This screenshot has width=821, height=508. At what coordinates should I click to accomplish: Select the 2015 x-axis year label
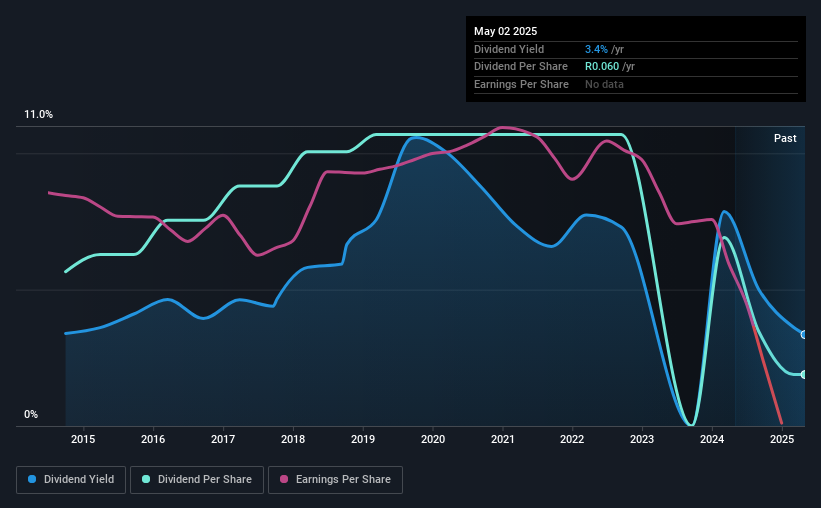[83, 439]
